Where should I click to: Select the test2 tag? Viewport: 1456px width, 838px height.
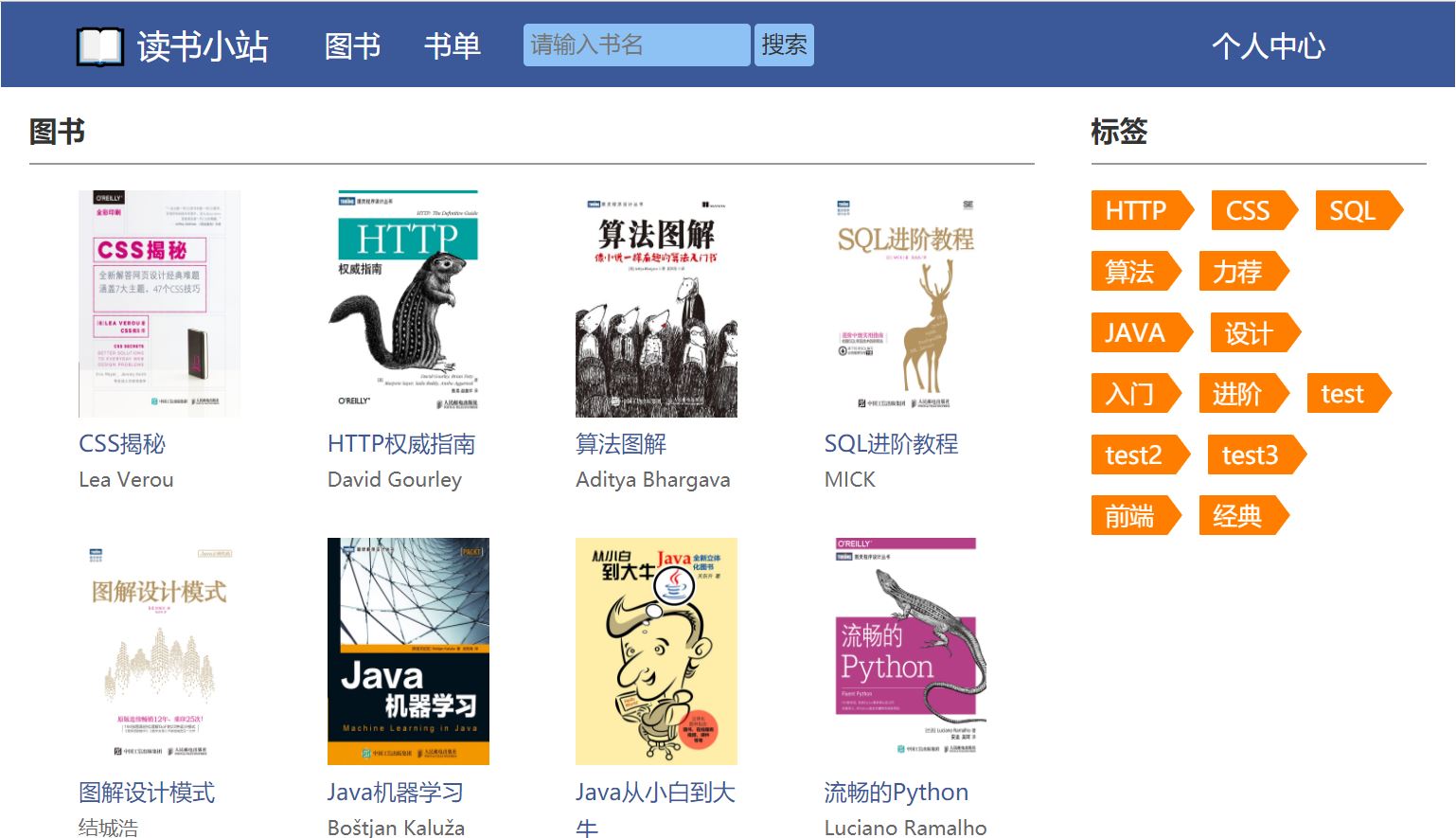point(1140,455)
